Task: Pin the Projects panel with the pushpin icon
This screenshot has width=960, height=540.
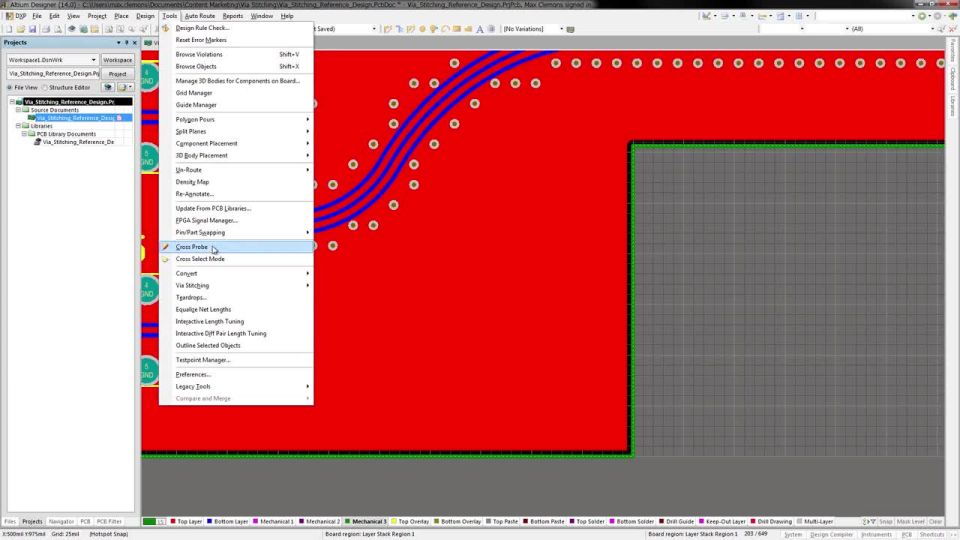Action: click(x=127, y=43)
